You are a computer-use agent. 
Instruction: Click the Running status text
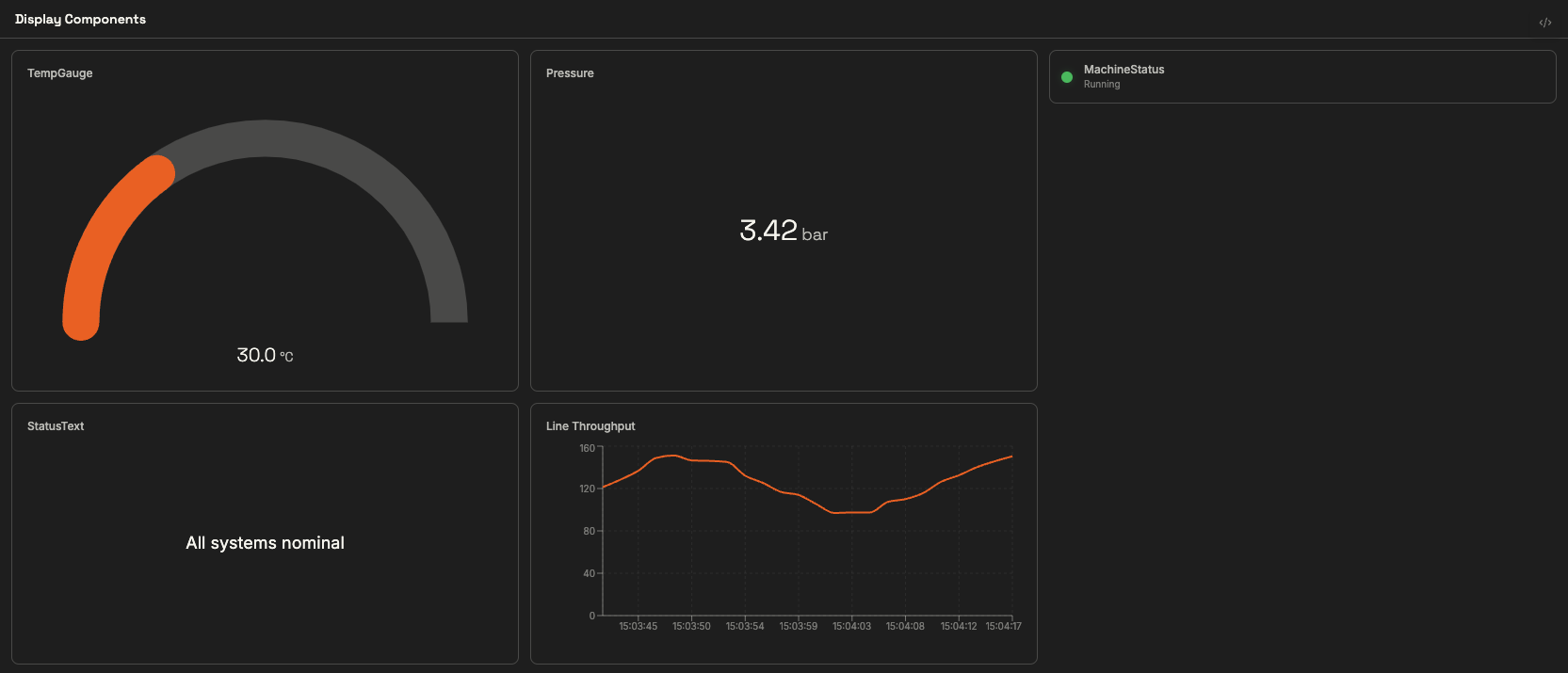tap(1102, 85)
